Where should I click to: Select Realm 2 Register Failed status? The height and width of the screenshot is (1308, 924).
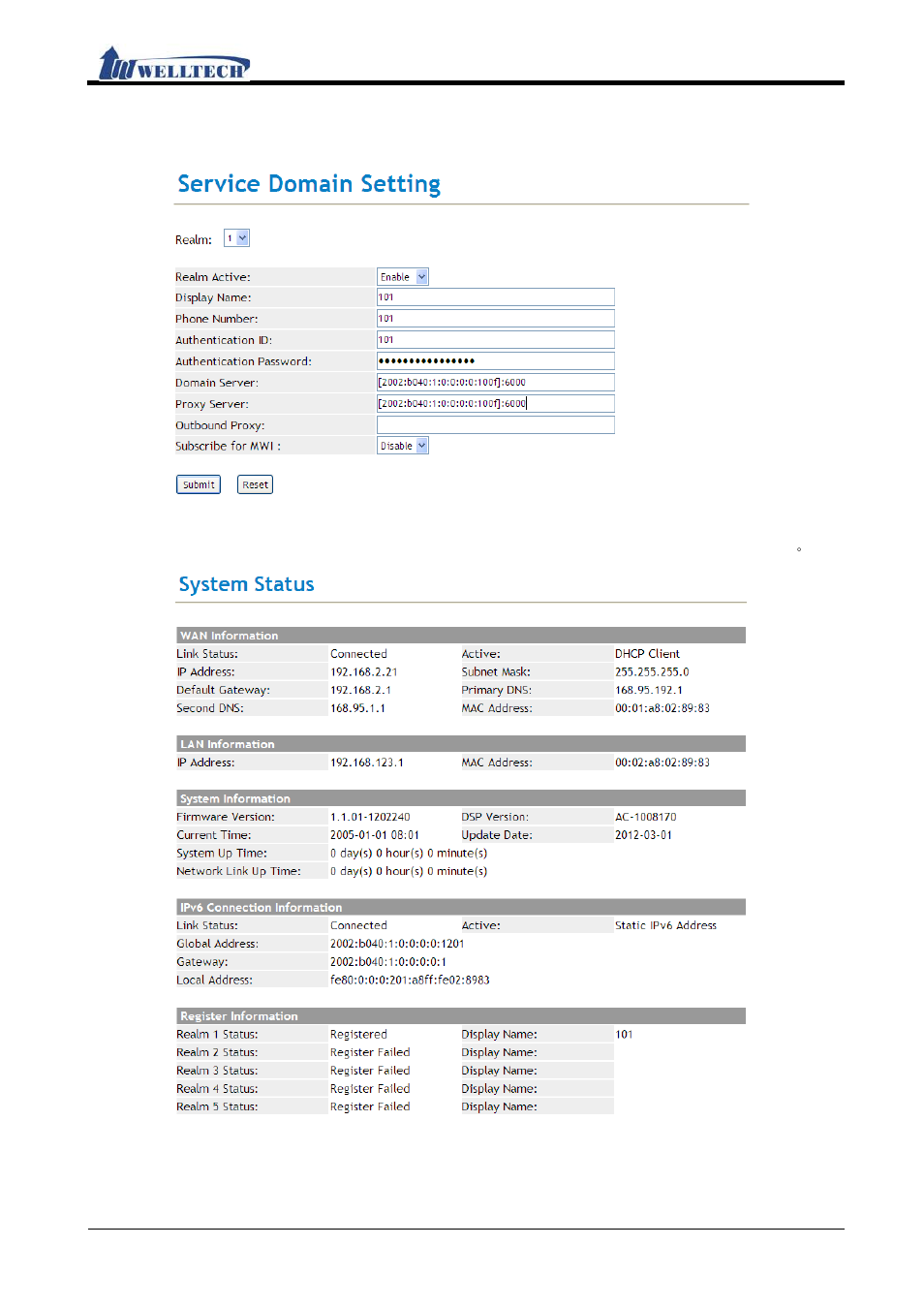(x=370, y=1052)
